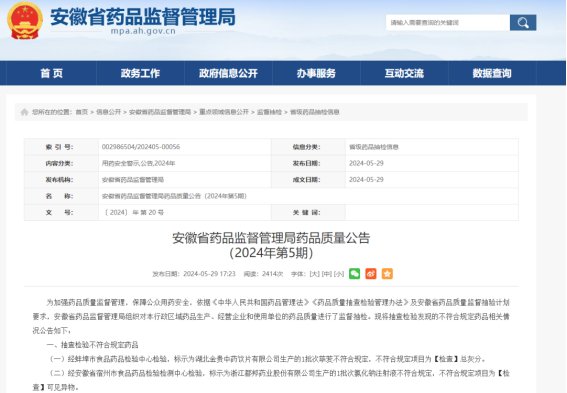Open the 首页 navigation tab
567x393 pixels.
(52, 73)
